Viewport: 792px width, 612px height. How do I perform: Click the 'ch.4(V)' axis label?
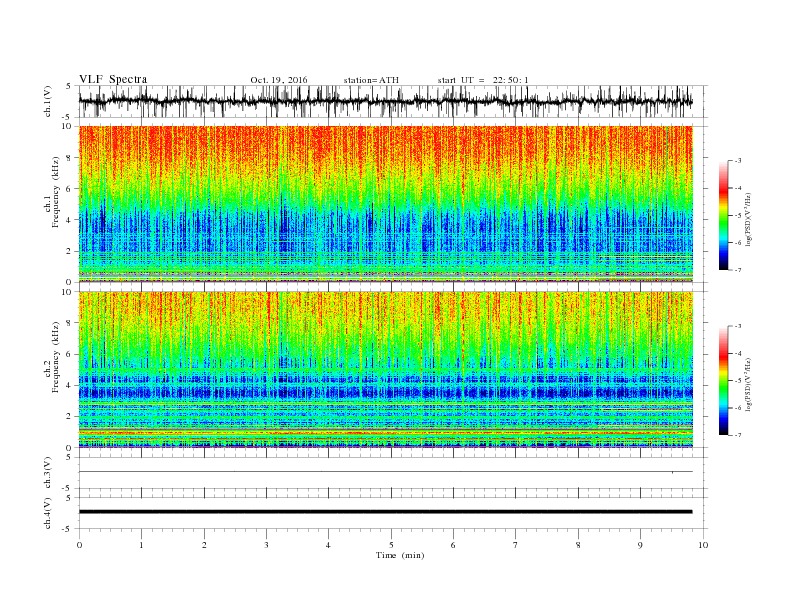(x=48, y=513)
